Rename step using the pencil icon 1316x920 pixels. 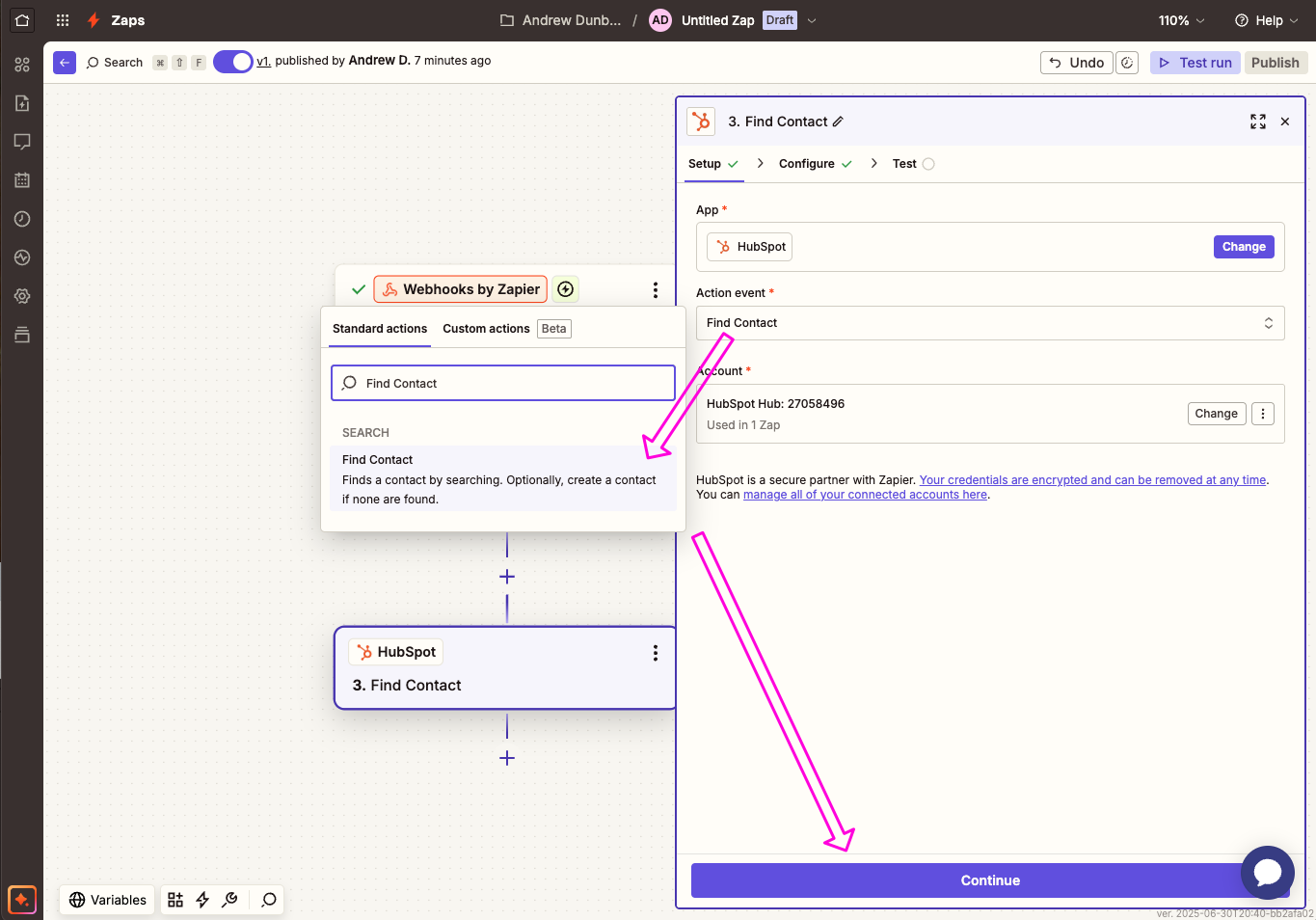(838, 122)
